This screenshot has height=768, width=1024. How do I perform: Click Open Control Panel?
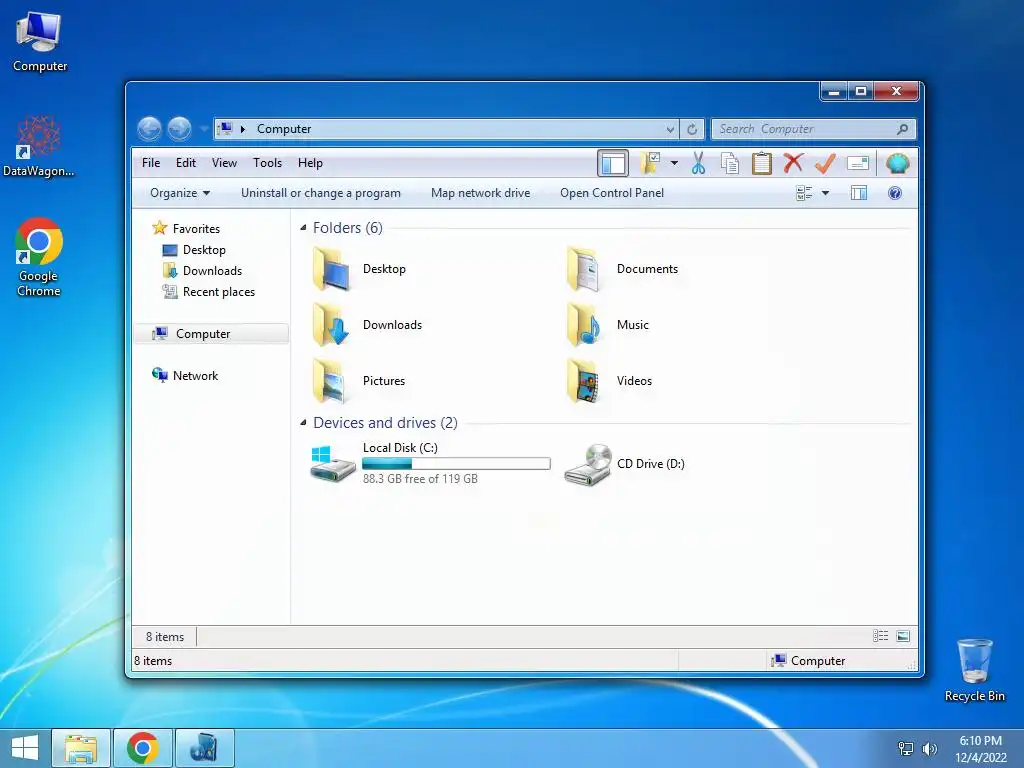612,193
